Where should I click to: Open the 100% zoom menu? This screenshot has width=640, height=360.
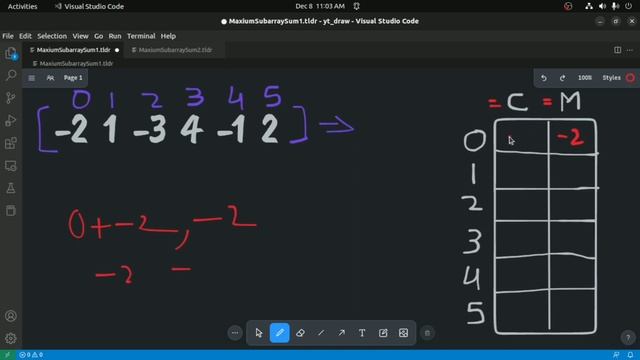pos(584,78)
